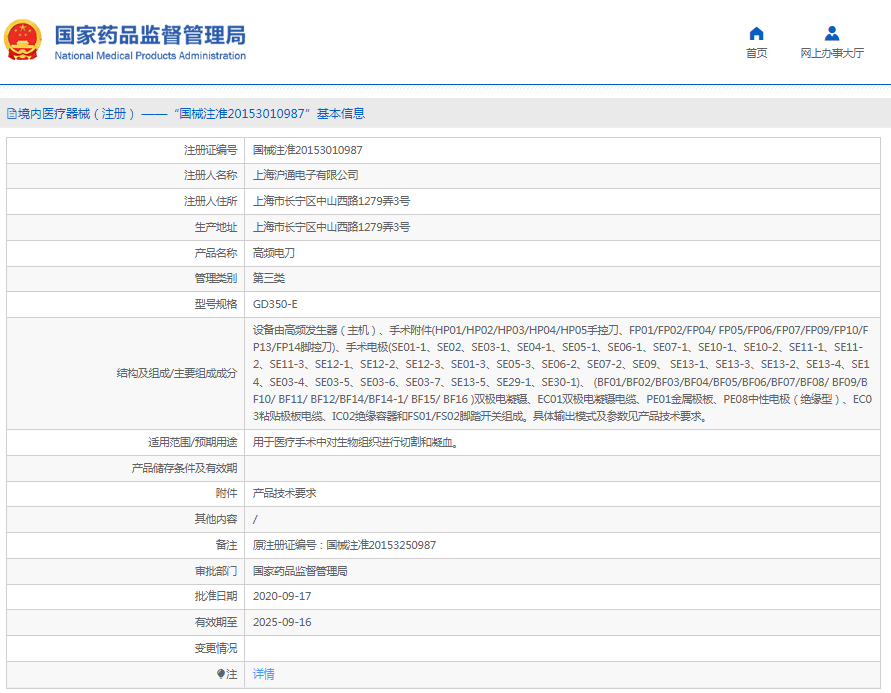Click the slash value in 其他内容 row

[x=255, y=519]
